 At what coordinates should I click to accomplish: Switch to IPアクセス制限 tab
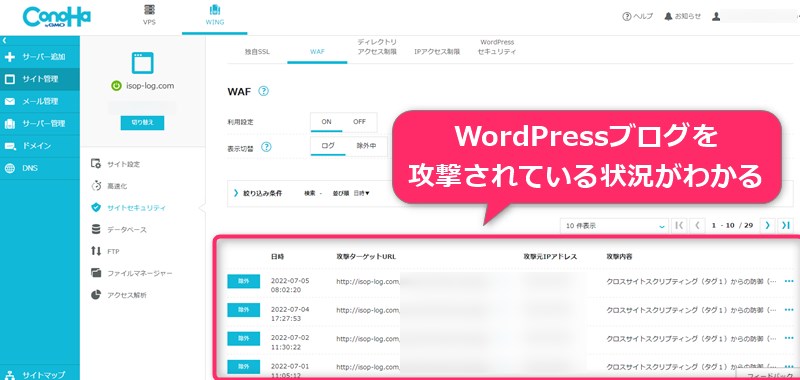point(437,52)
